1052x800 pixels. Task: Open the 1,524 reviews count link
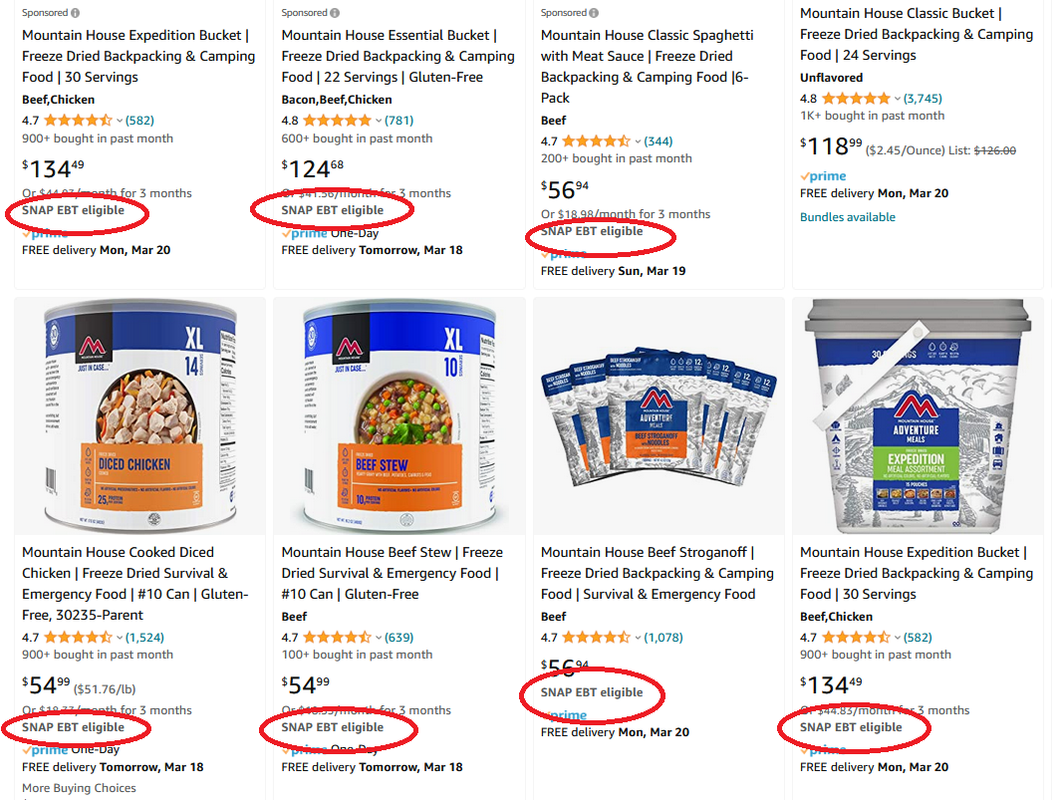(x=145, y=637)
